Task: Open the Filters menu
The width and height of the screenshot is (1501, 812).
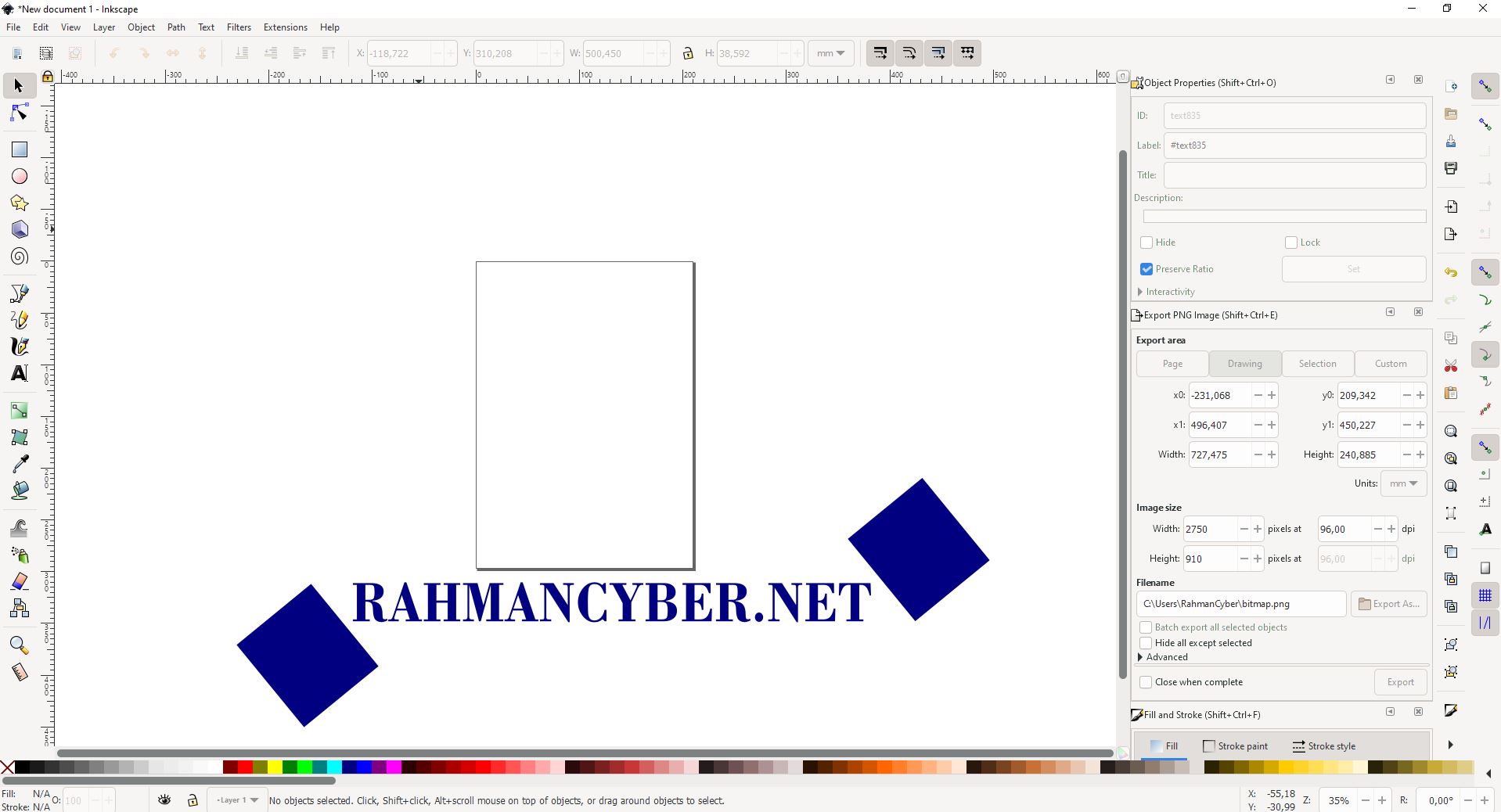Action: coord(239,27)
